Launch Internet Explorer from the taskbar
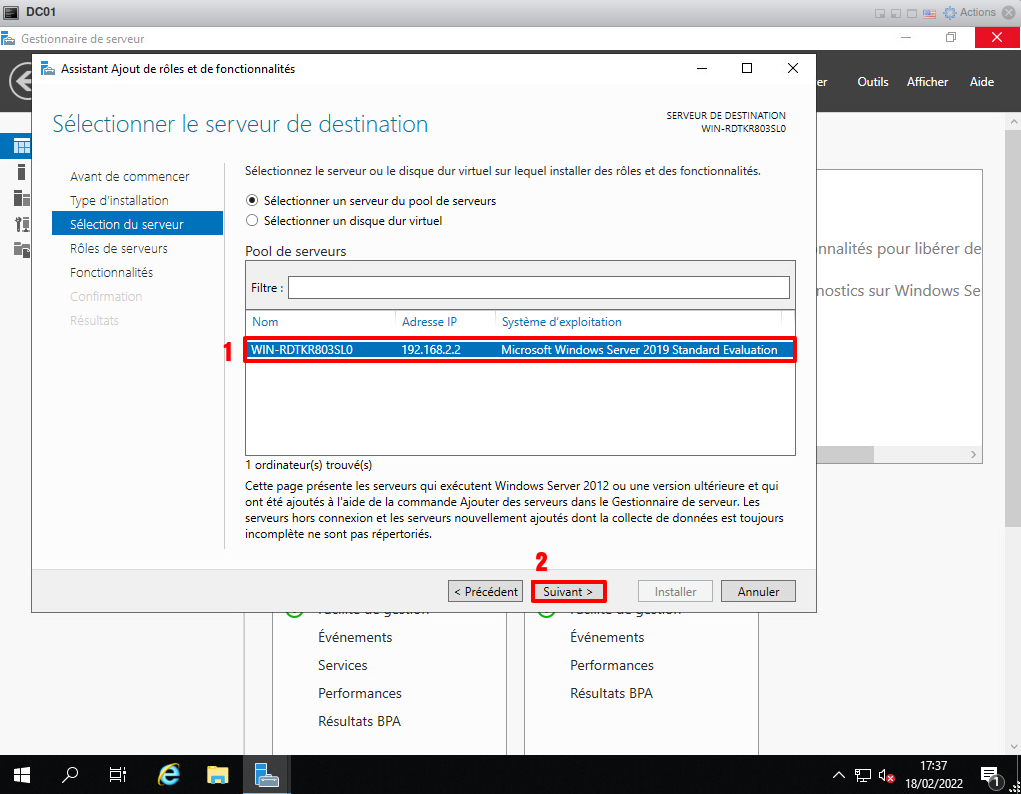Viewport: 1021px width, 794px height. pyautogui.click(x=170, y=775)
